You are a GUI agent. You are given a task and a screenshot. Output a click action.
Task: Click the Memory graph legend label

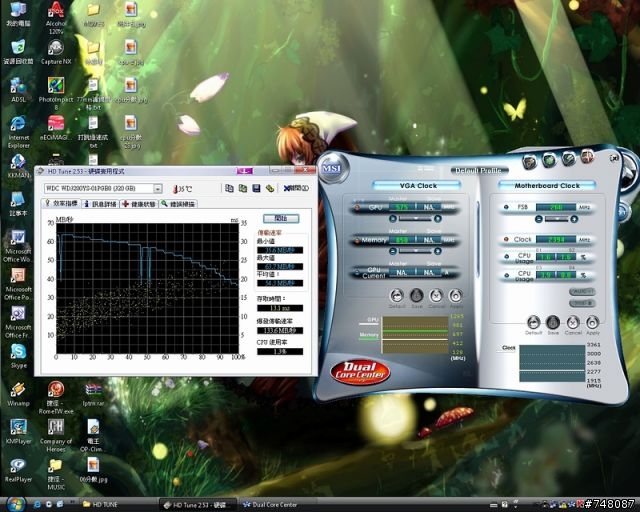coord(369,335)
